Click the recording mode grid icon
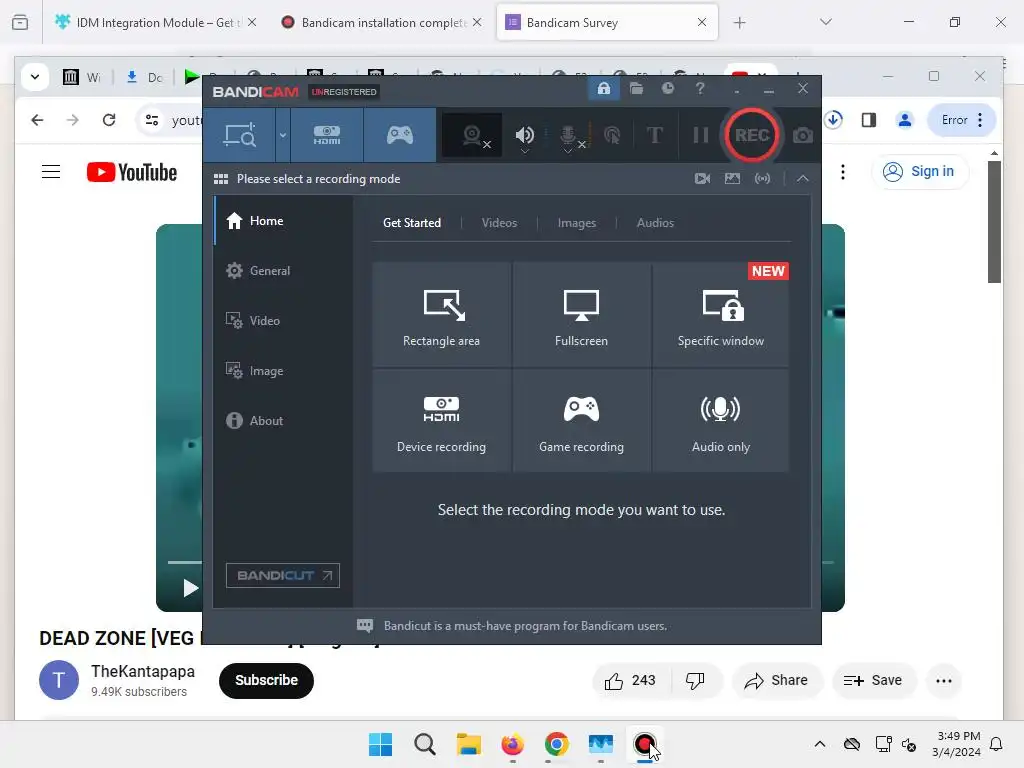 [x=221, y=179]
